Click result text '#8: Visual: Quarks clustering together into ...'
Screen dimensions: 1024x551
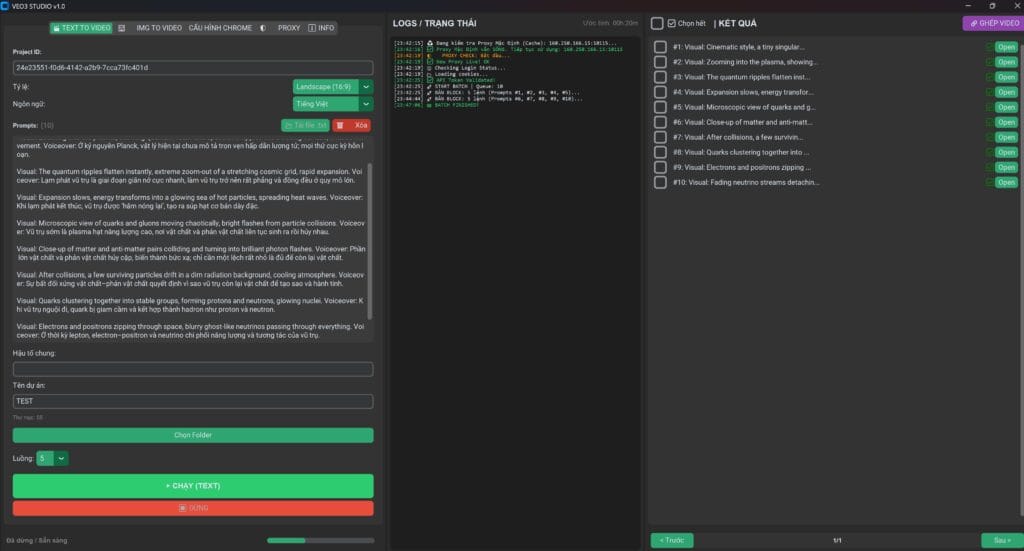coord(741,152)
